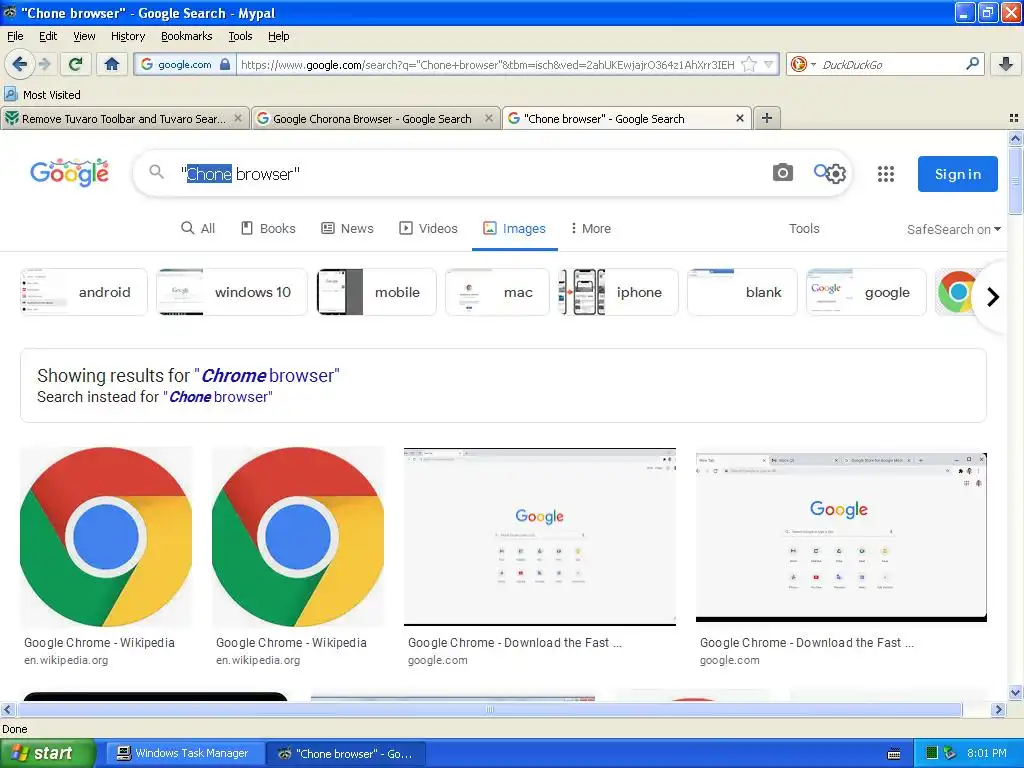
Task: Go back using the back arrow button
Action: [x=19, y=64]
